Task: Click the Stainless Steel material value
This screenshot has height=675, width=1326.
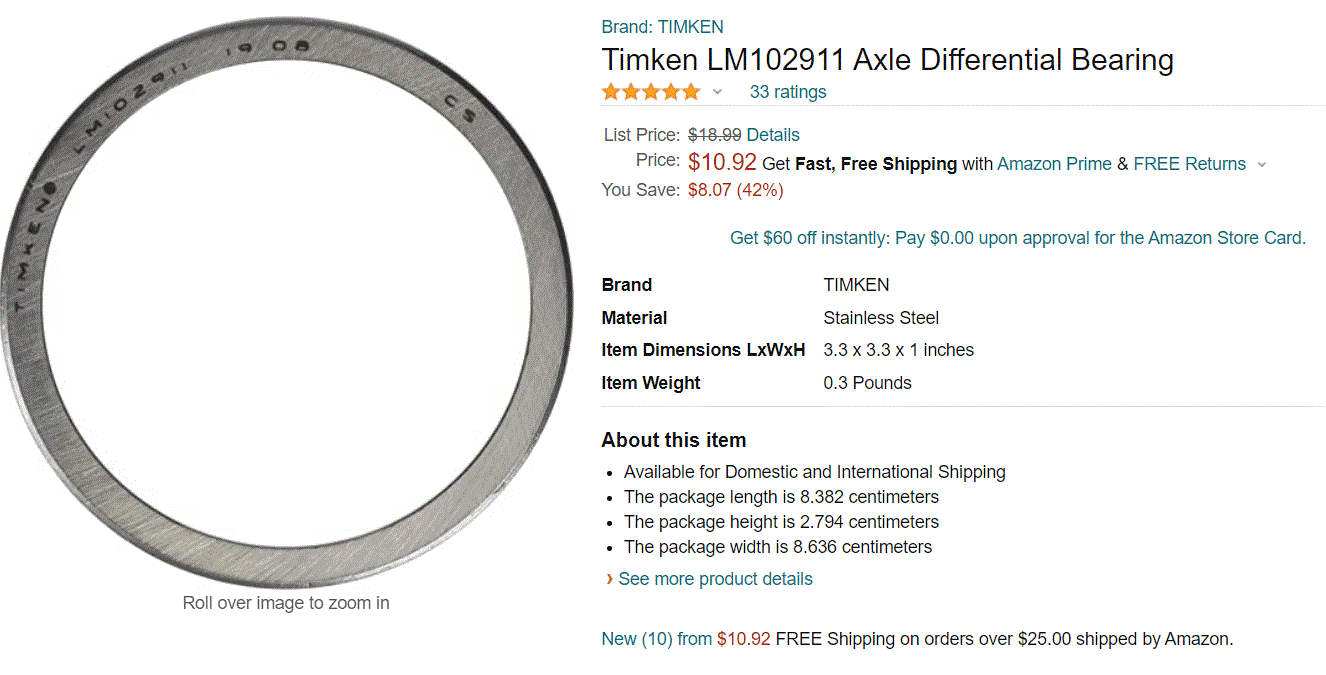Action: click(881, 318)
